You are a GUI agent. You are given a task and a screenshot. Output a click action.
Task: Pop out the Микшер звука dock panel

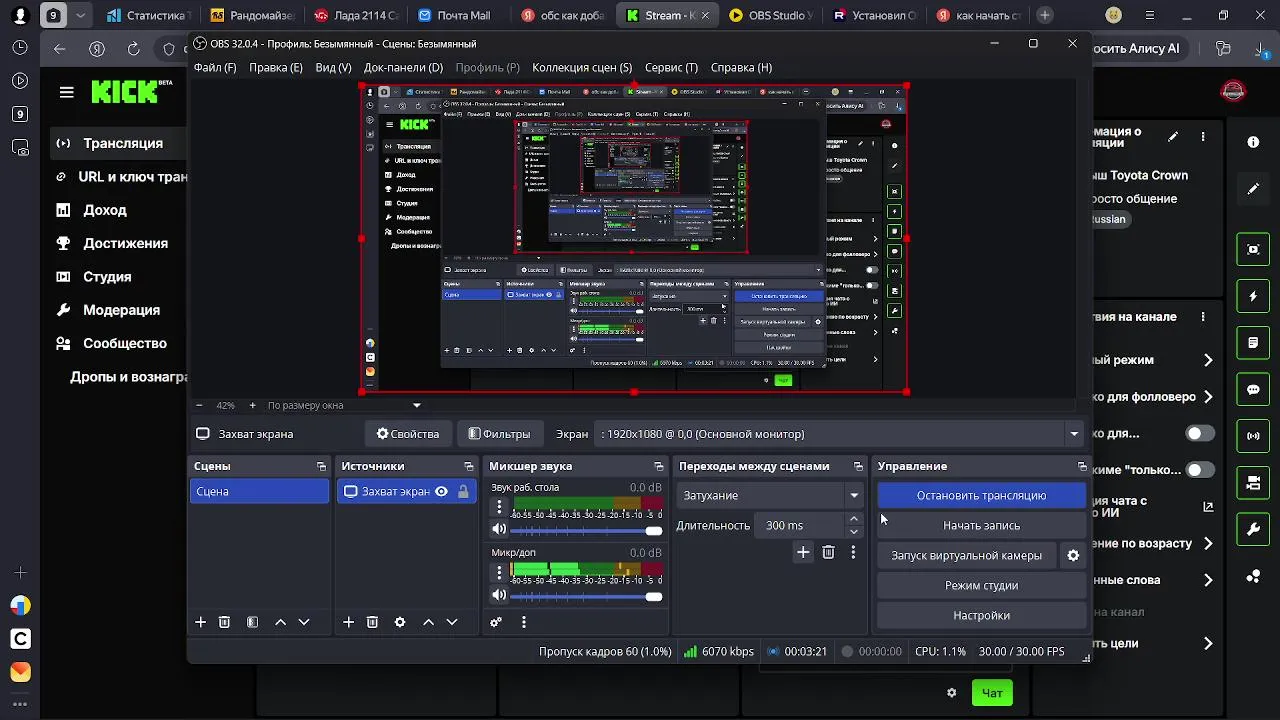click(x=658, y=466)
